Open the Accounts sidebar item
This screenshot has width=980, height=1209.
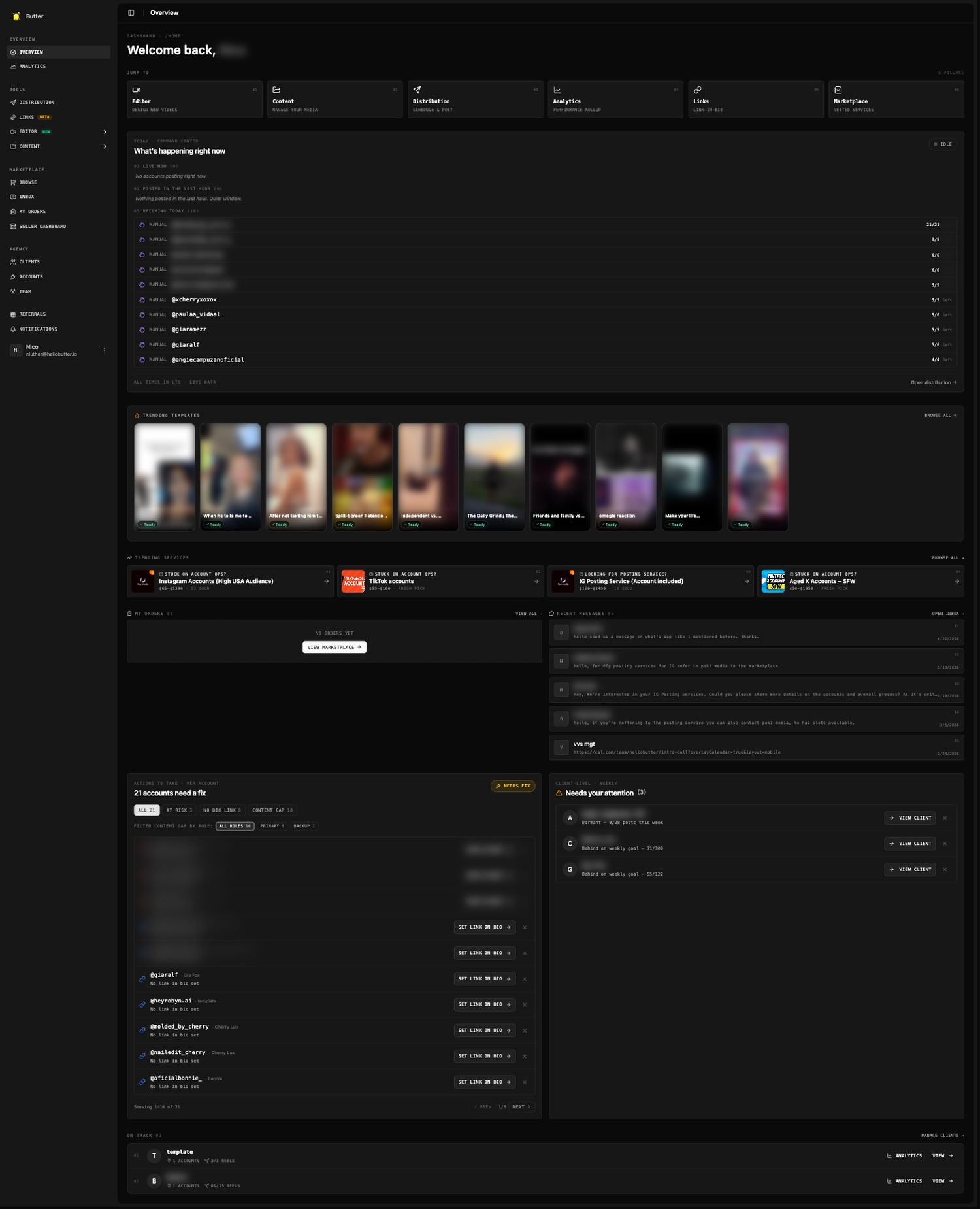tap(58, 277)
